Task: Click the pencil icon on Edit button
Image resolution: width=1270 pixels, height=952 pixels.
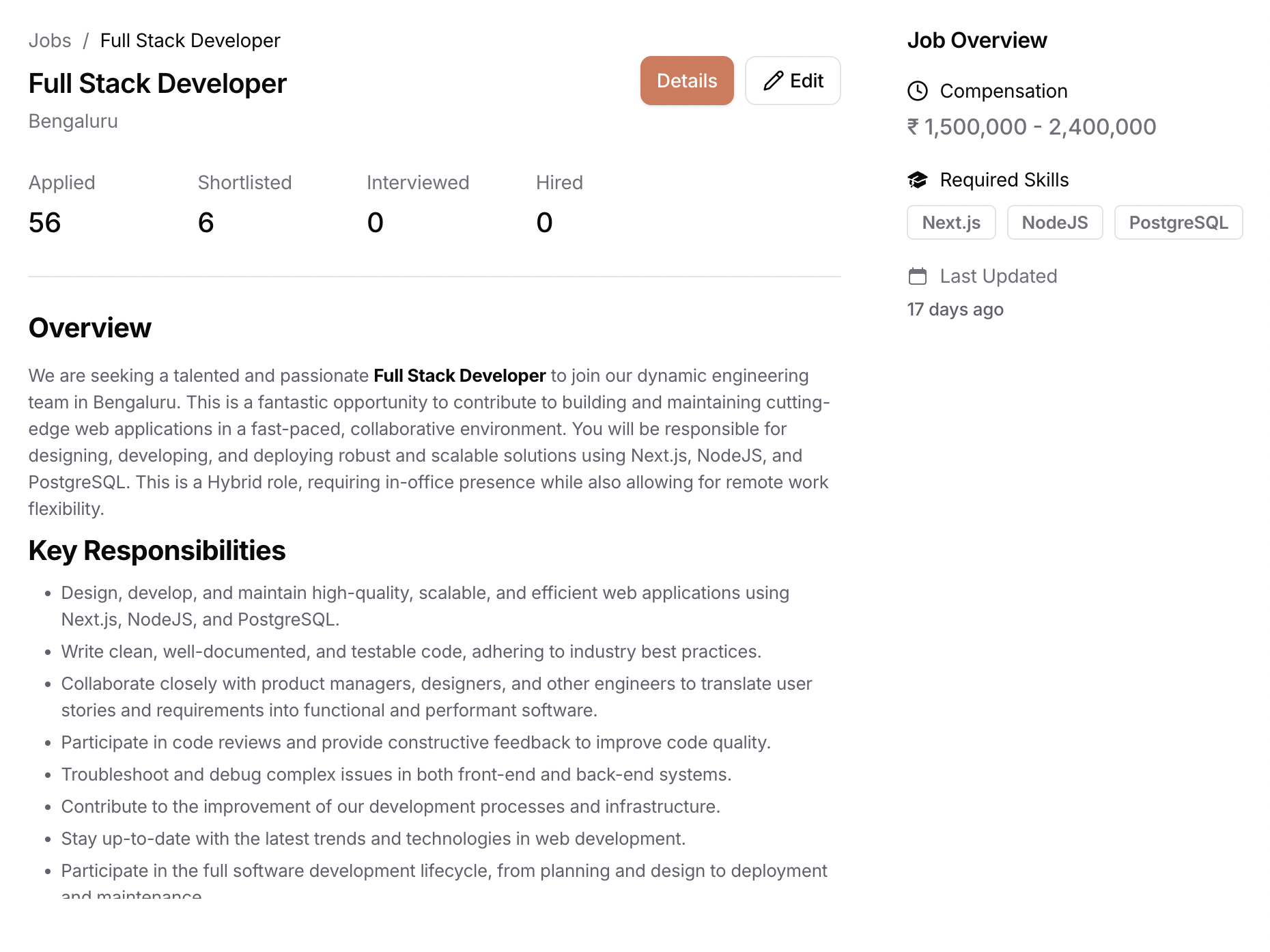Action: 773,81
